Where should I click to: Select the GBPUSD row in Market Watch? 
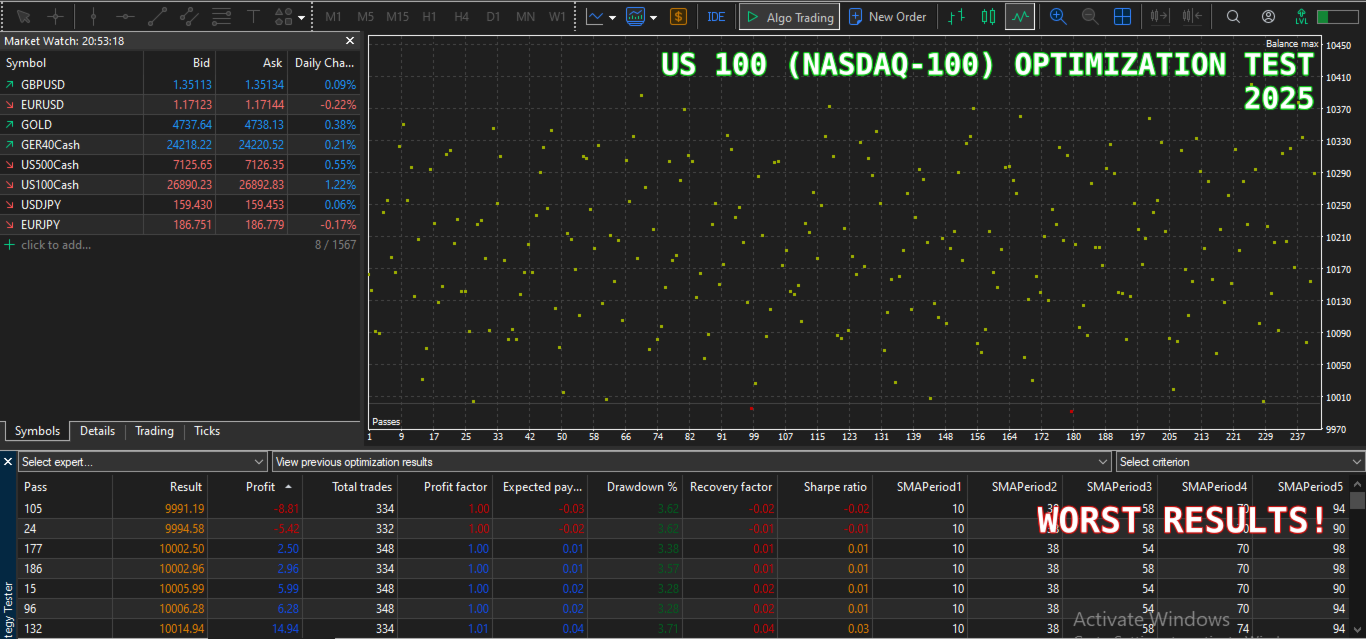(x=181, y=85)
